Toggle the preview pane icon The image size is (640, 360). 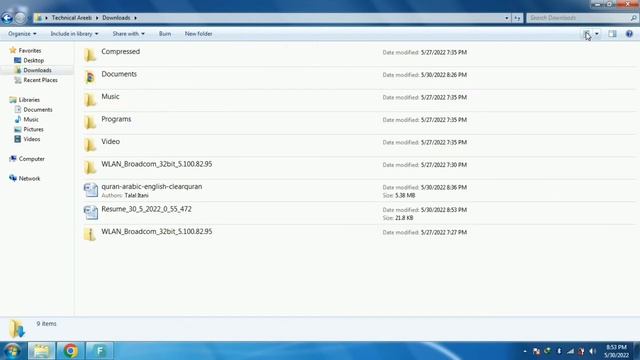tap(612, 34)
